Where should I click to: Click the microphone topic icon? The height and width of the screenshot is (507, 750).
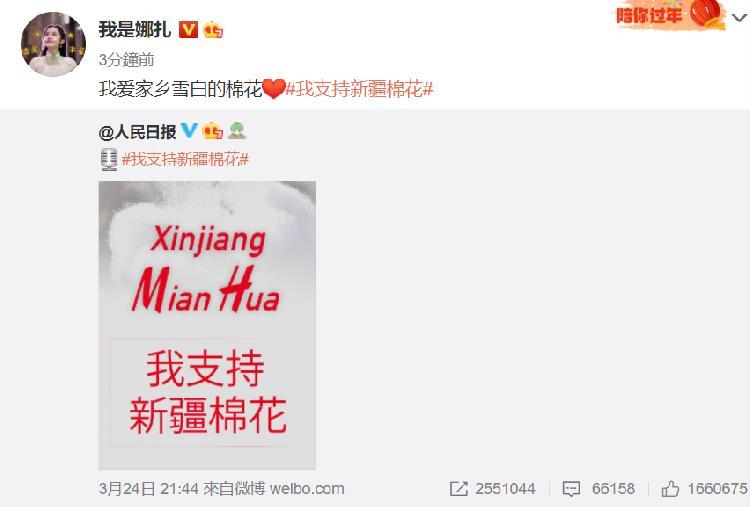click(x=109, y=159)
